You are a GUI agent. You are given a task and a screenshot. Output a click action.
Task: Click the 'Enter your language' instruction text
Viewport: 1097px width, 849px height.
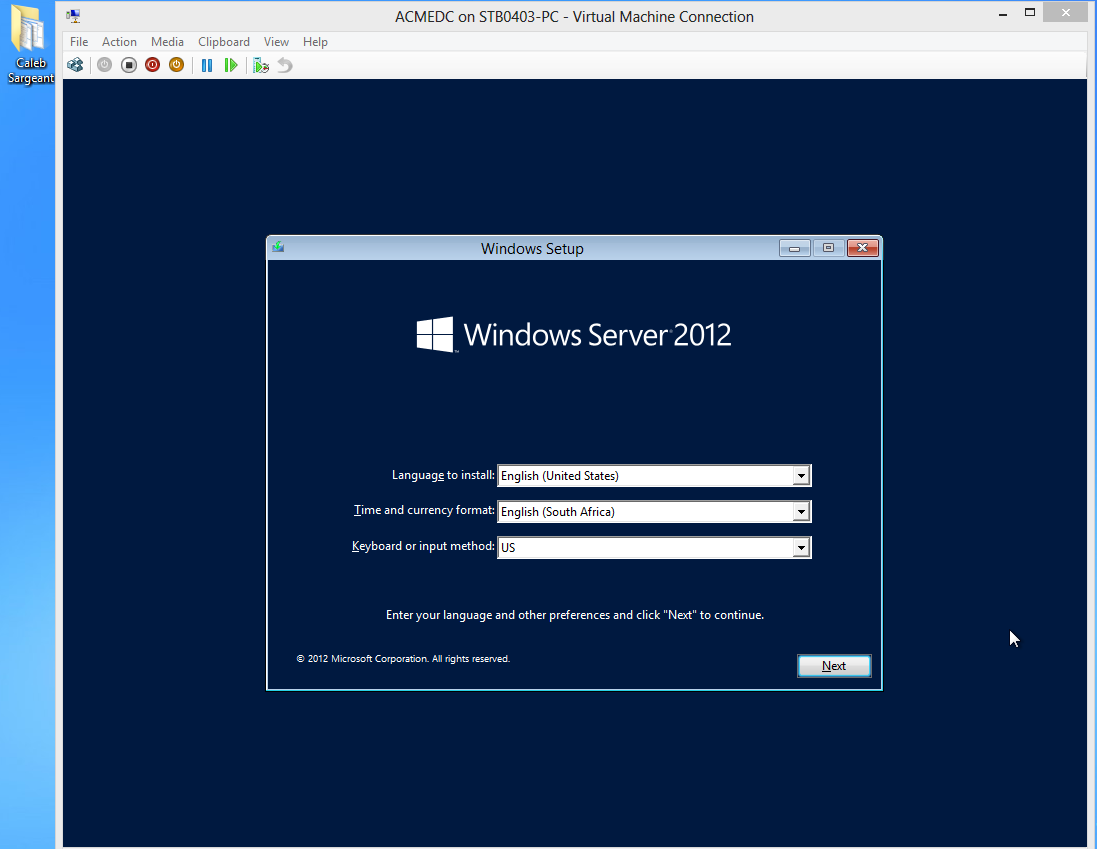(574, 615)
